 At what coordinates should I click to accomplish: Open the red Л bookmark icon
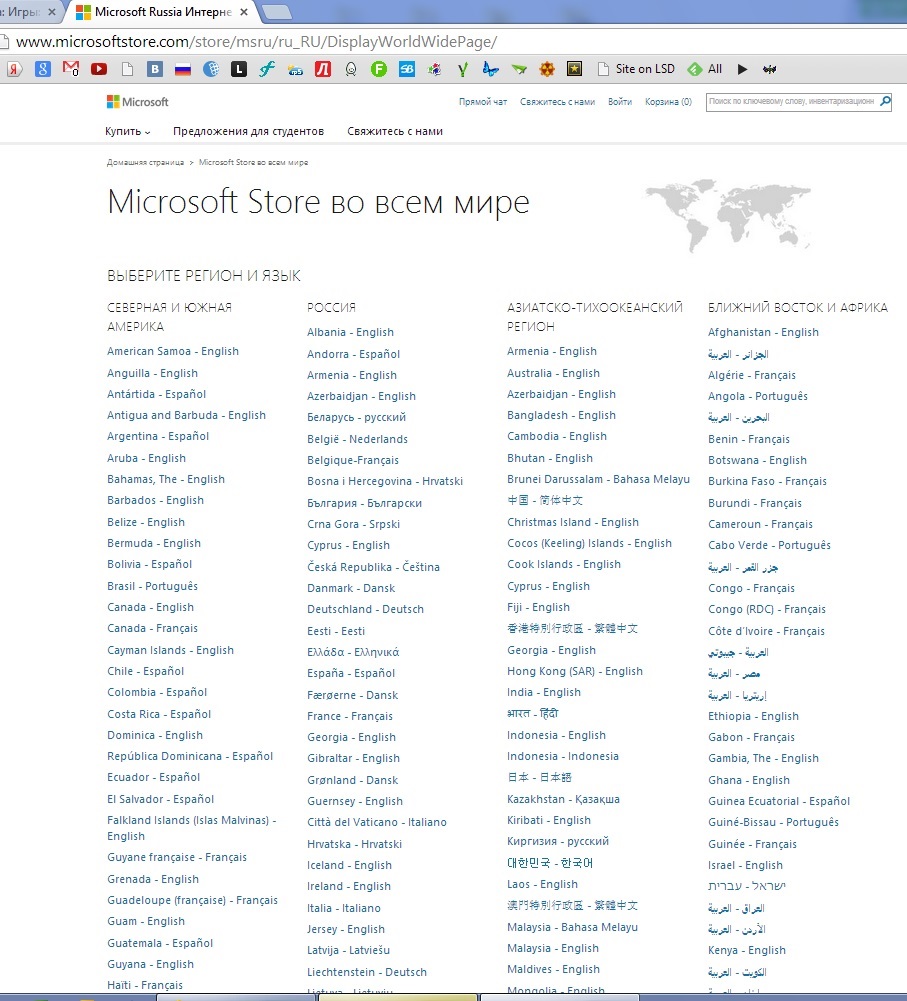(x=323, y=69)
